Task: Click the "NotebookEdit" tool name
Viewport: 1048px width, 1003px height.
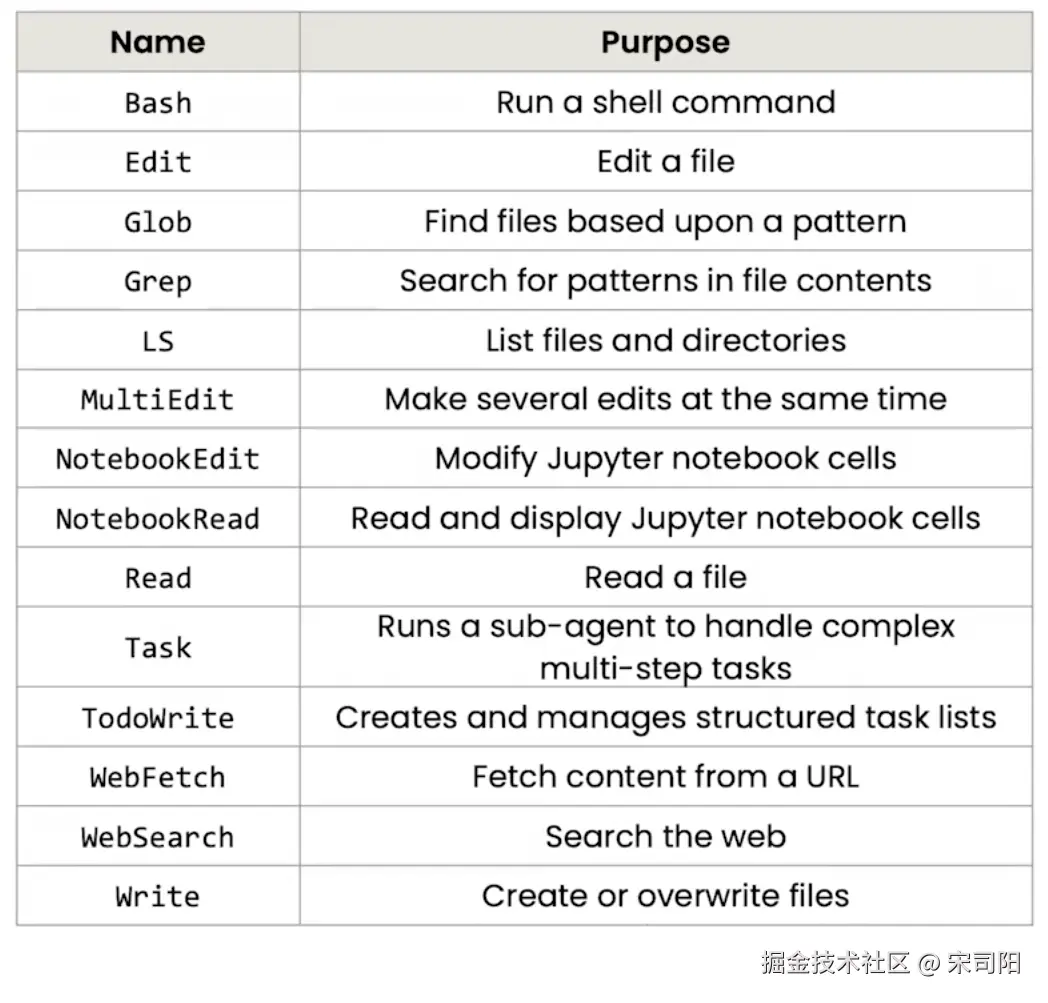Action: click(x=157, y=459)
